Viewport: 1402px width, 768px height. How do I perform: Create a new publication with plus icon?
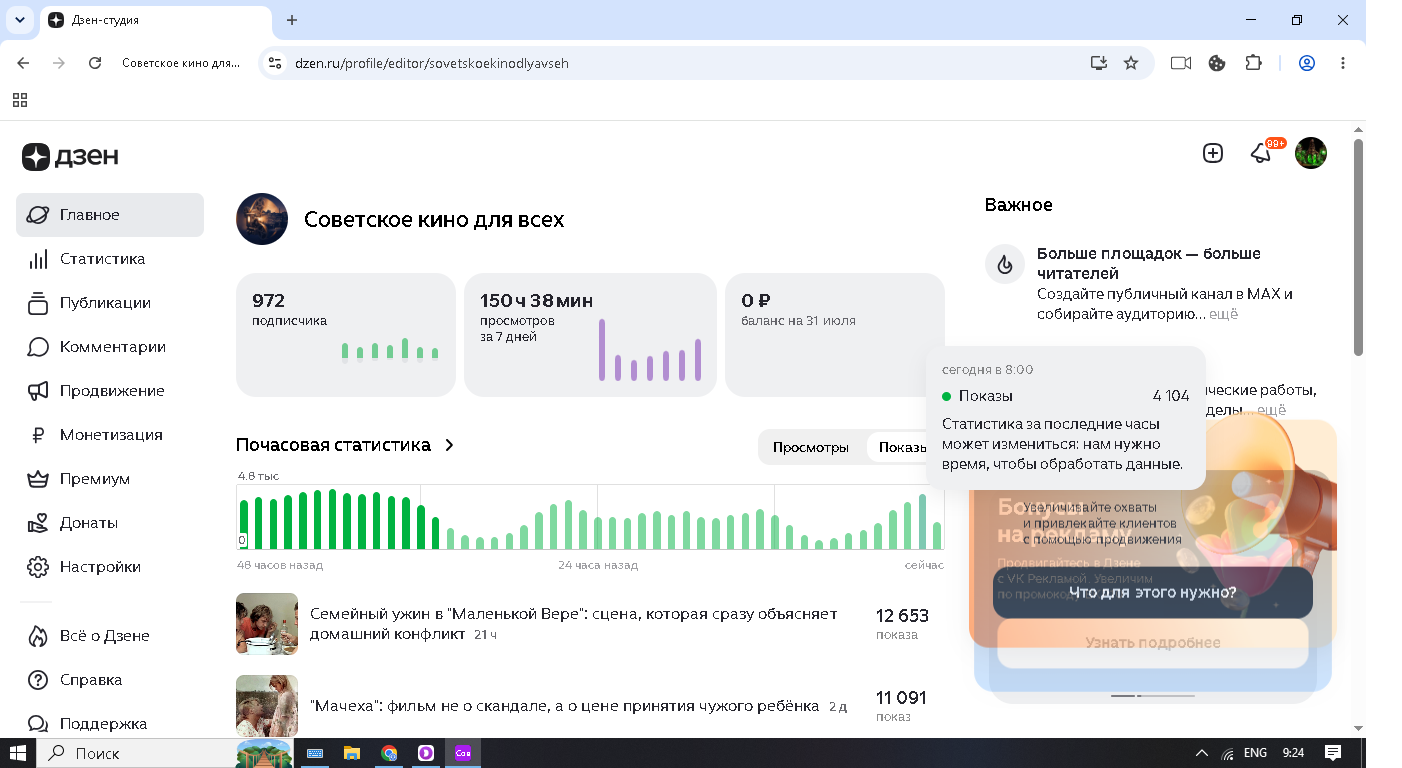tap(1213, 153)
